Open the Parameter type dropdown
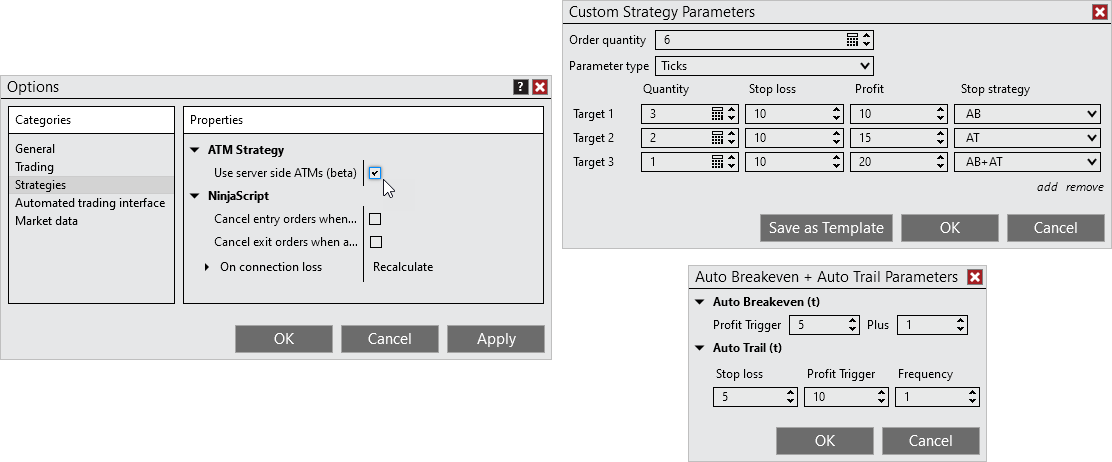Image resolution: width=1112 pixels, height=462 pixels. click(x=765, y=66)
